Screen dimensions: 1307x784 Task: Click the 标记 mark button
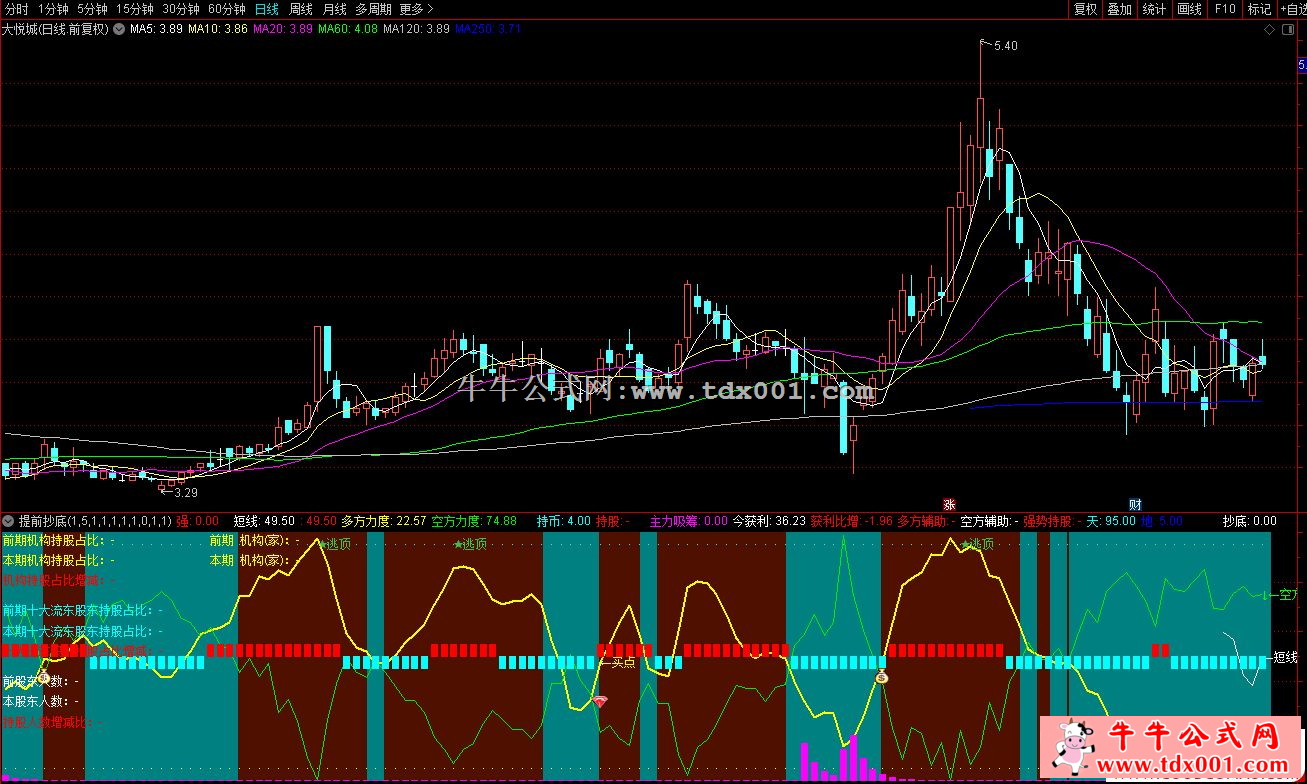click(x=1258, y=9)
